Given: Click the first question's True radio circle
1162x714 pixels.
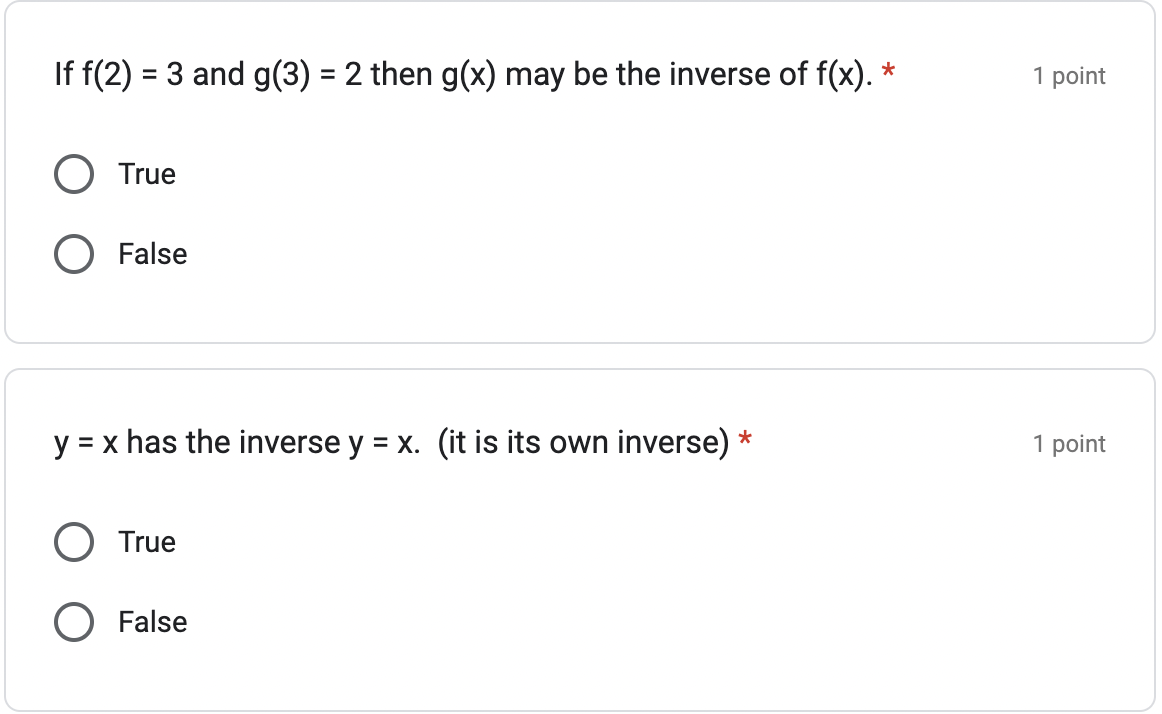Looking at the screenshot, I should 72,174.
